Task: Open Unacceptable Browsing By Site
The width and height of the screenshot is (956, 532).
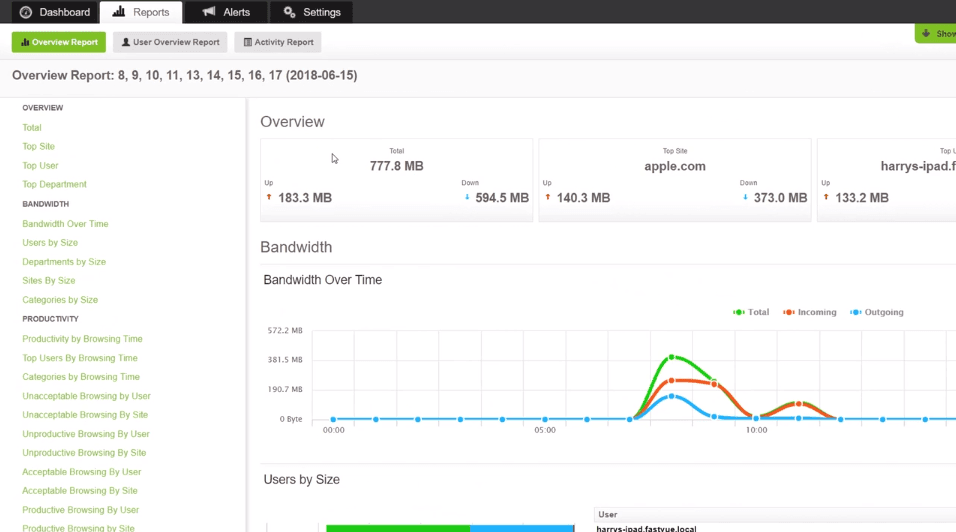Action: 85,414
